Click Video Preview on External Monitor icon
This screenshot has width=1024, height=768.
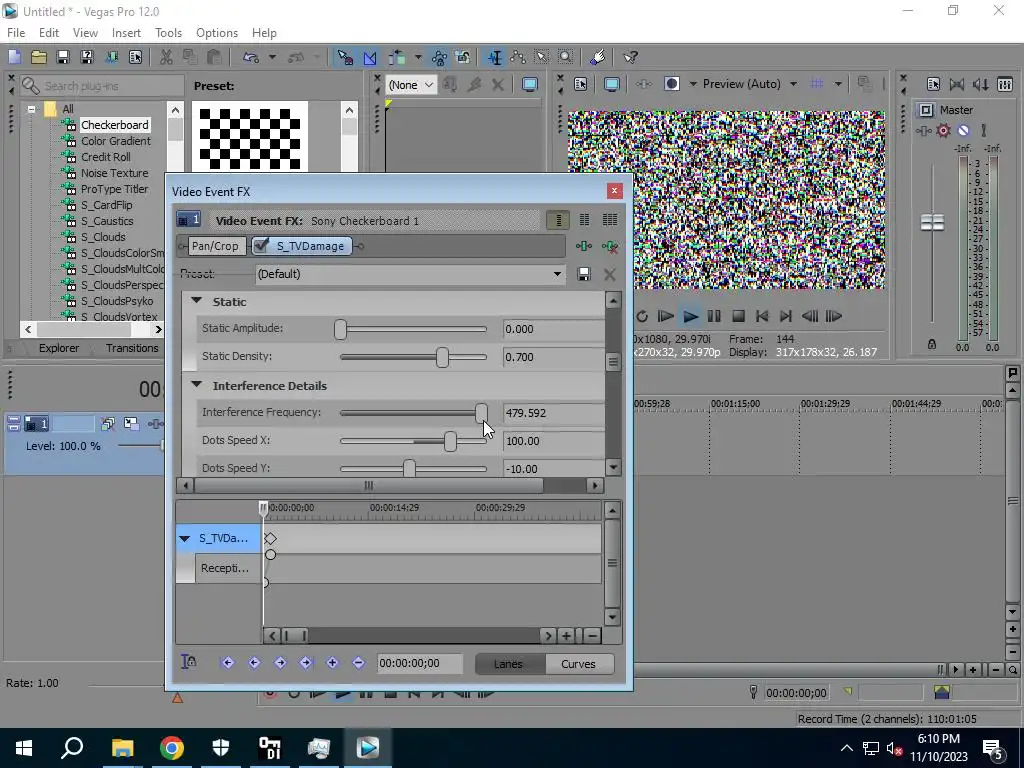[x=611, y=84]
